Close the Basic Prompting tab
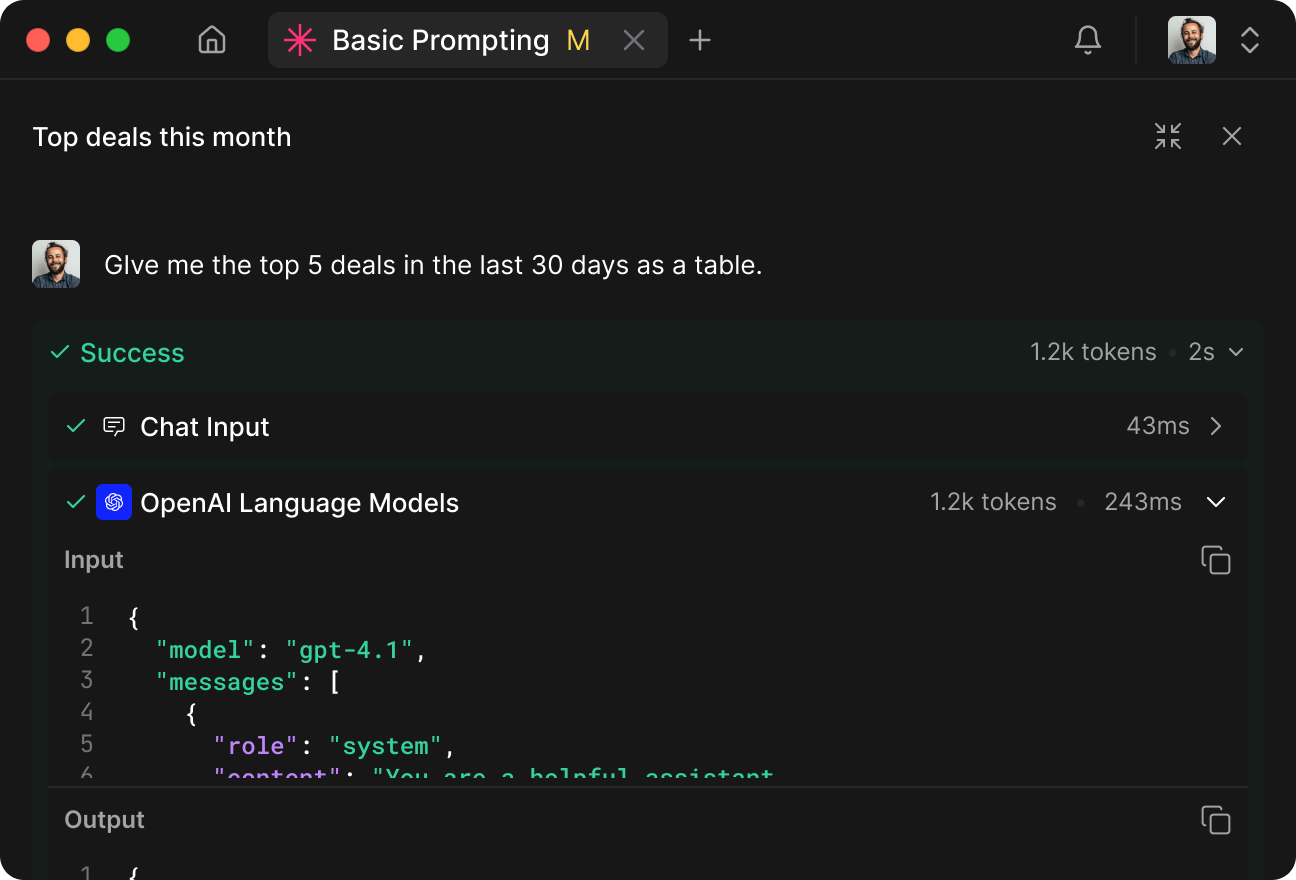The width and height of the screenshot is (1296, 880). click(x=634, y=40)
